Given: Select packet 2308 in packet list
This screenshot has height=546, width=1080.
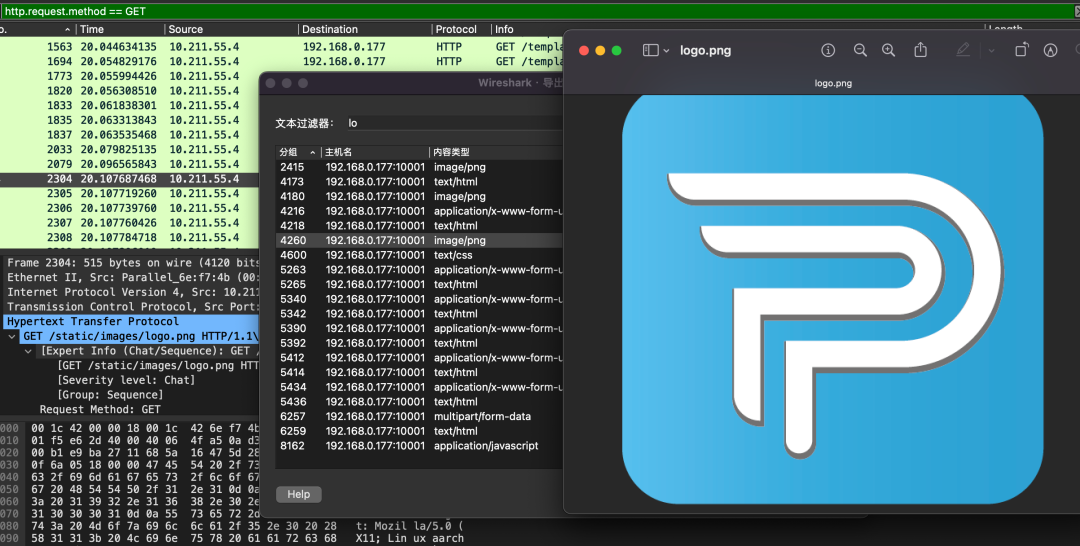Looking at the screenshot, I should click(x=129, y=238).
